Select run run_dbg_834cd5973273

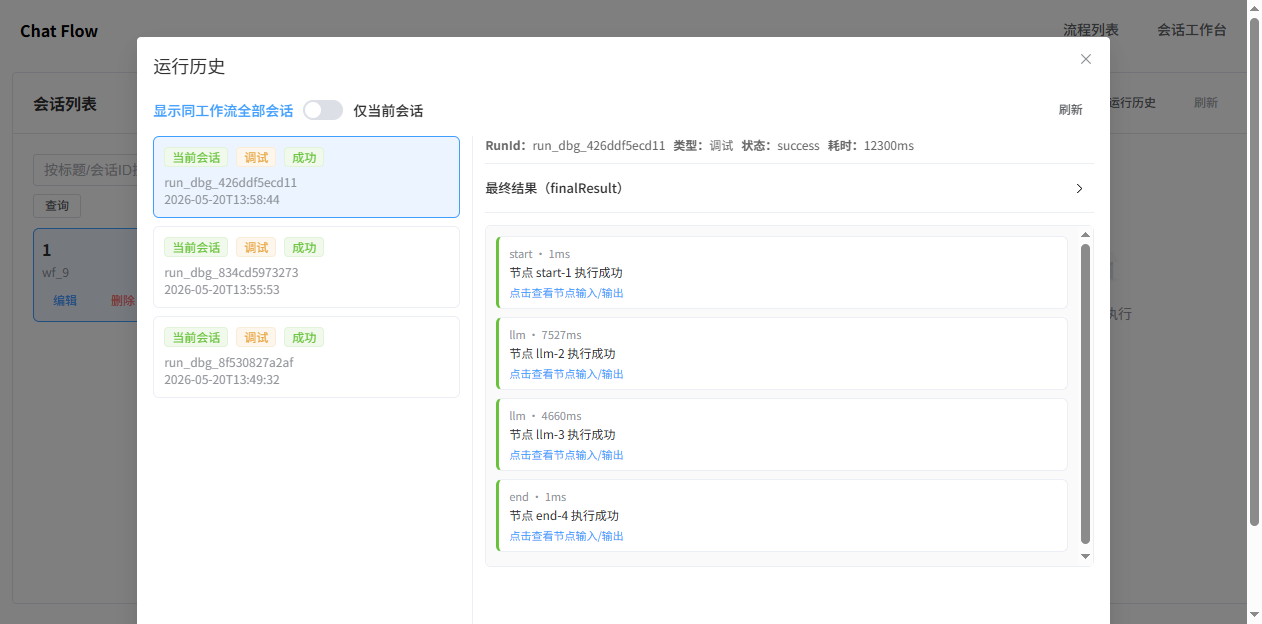tap(306, 267)
